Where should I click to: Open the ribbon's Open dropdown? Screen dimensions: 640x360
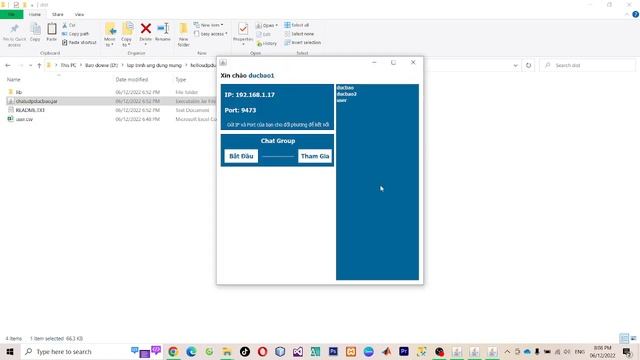tap(267, 25)
